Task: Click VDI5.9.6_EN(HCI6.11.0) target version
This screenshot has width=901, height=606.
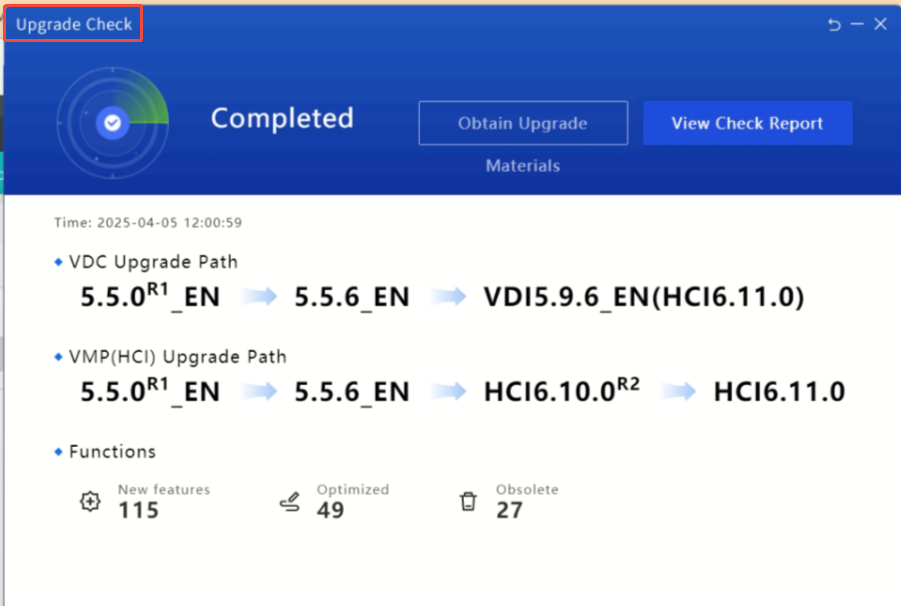Action: (644, 297)
